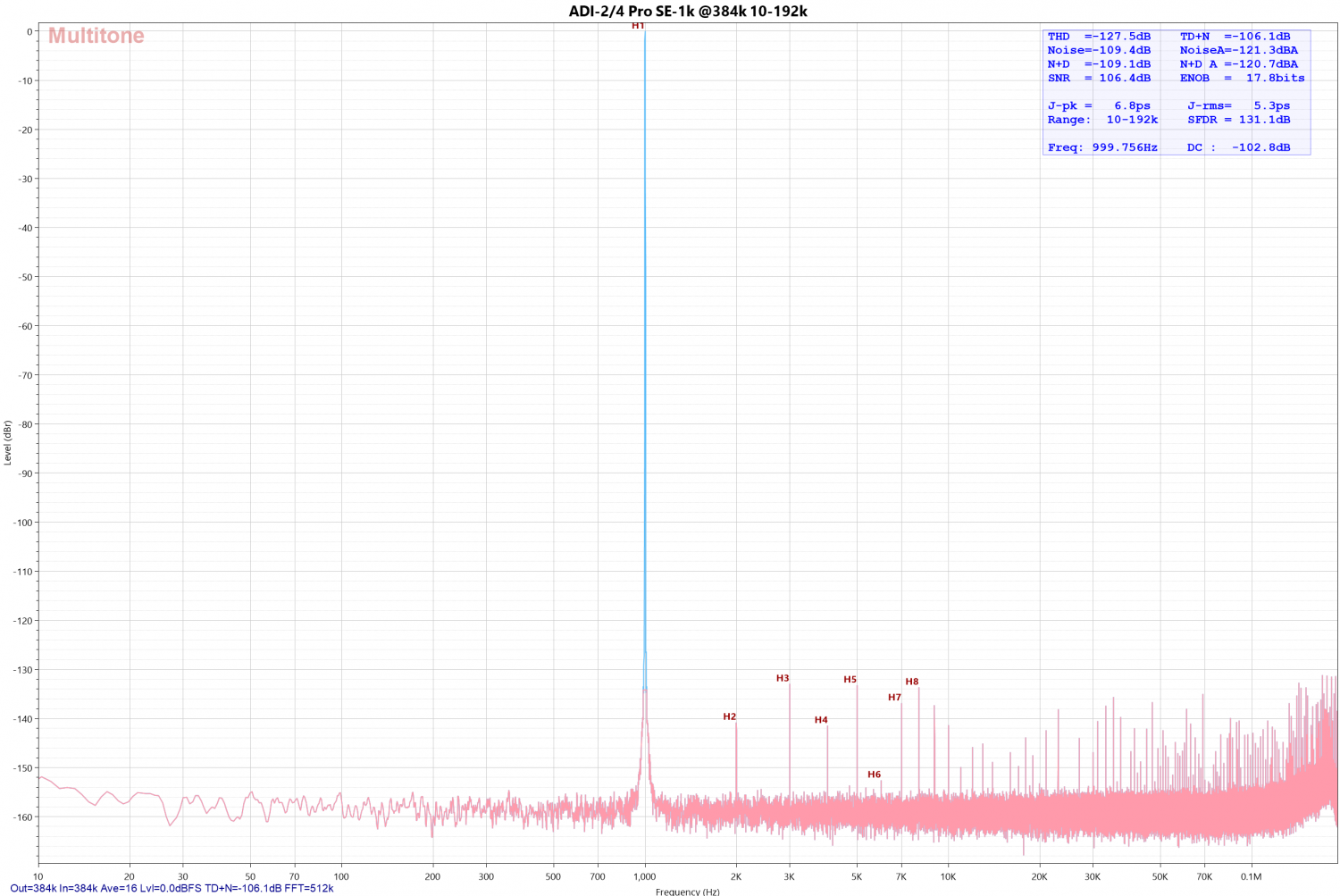Select the "200" frequency tick label
Viewport: 1340px width, 896px height.
(x=432, y=876)
